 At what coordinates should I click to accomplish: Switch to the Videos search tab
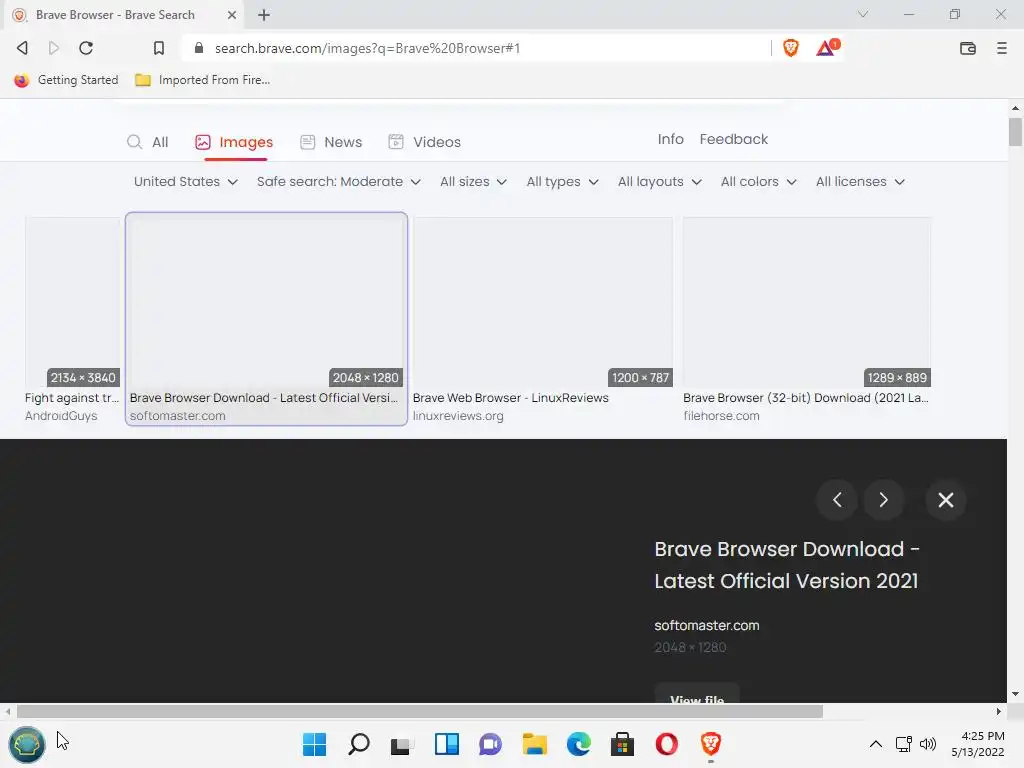pyautogui.click(x=424, y=142)
